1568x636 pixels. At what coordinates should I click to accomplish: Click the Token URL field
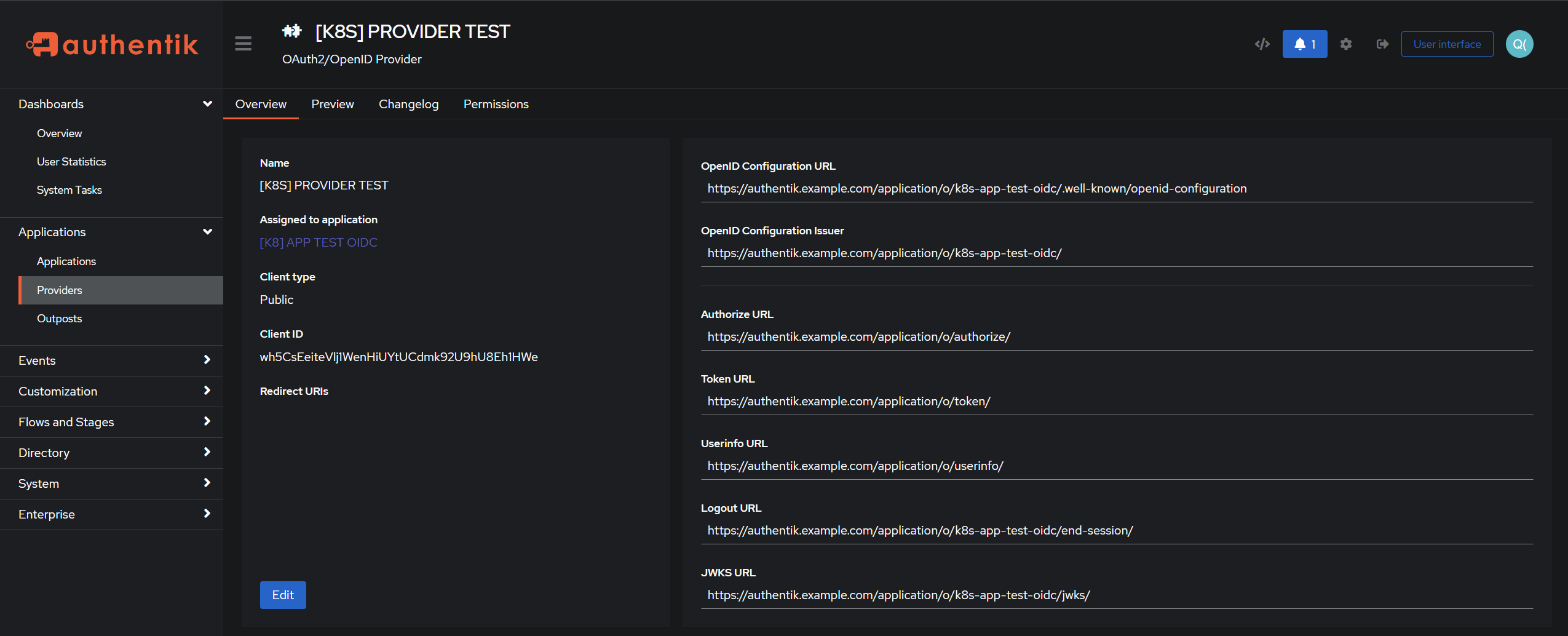click(1117, 402)
